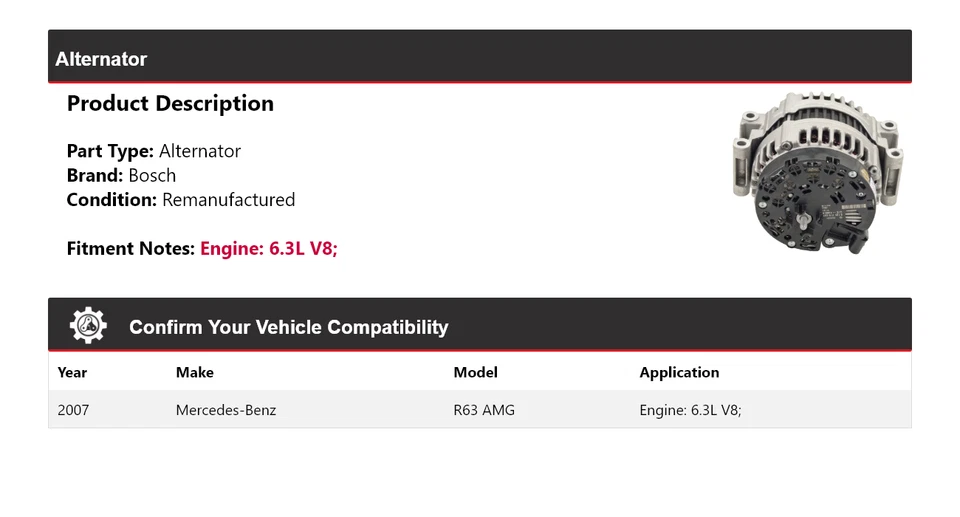Select the R63 AMG model cell
This screenshot has width=960, height=517.
(x=484, y=410)
